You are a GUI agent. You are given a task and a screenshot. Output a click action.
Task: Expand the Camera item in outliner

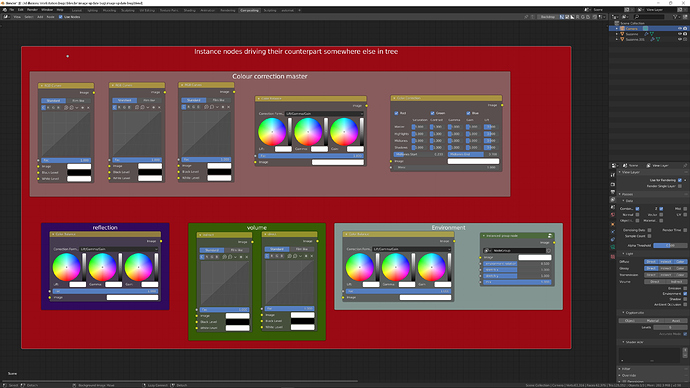617,29
